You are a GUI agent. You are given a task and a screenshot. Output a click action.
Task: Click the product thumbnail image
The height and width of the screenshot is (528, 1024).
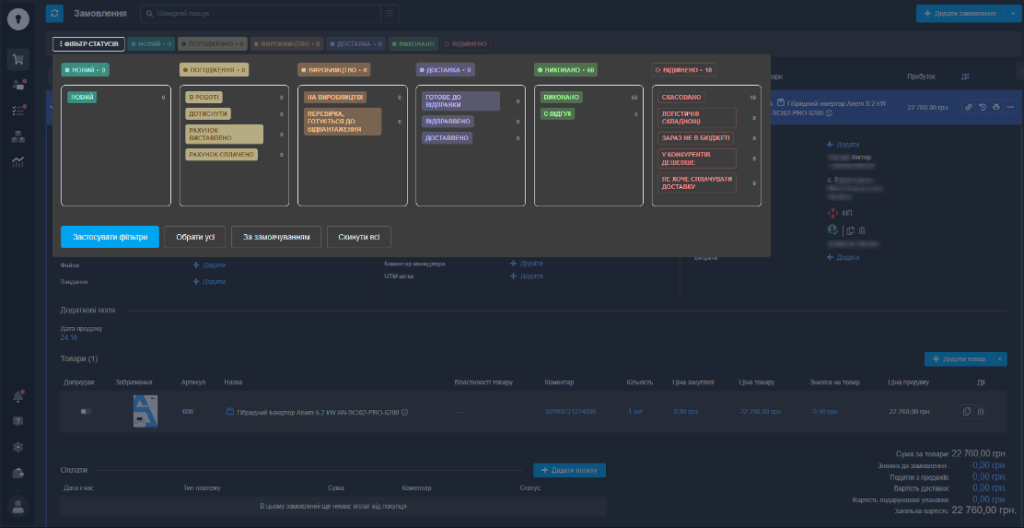tap(146, 411)
